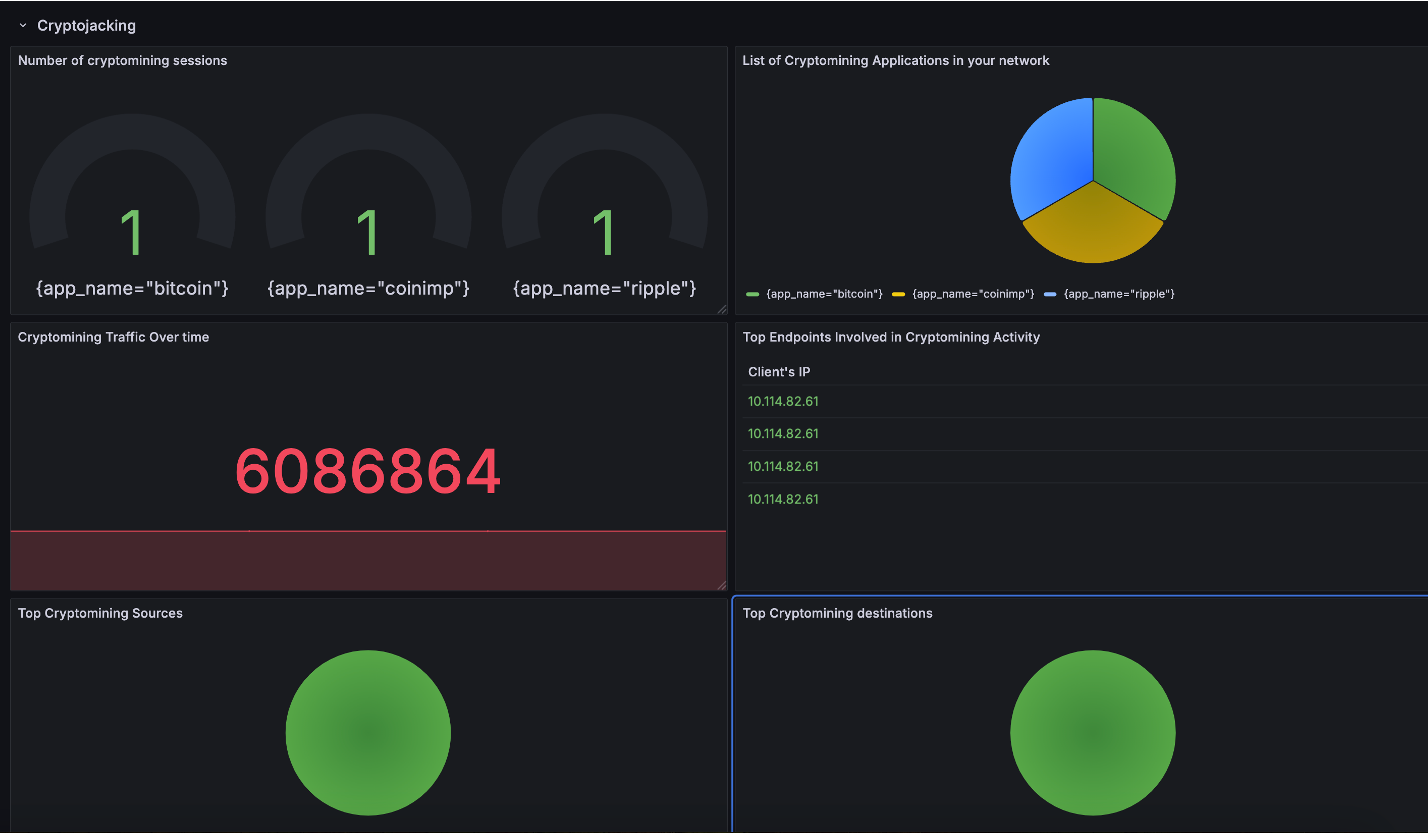
Task: Toggle the ripple series in the pie legend
Action: (1119, 294)
